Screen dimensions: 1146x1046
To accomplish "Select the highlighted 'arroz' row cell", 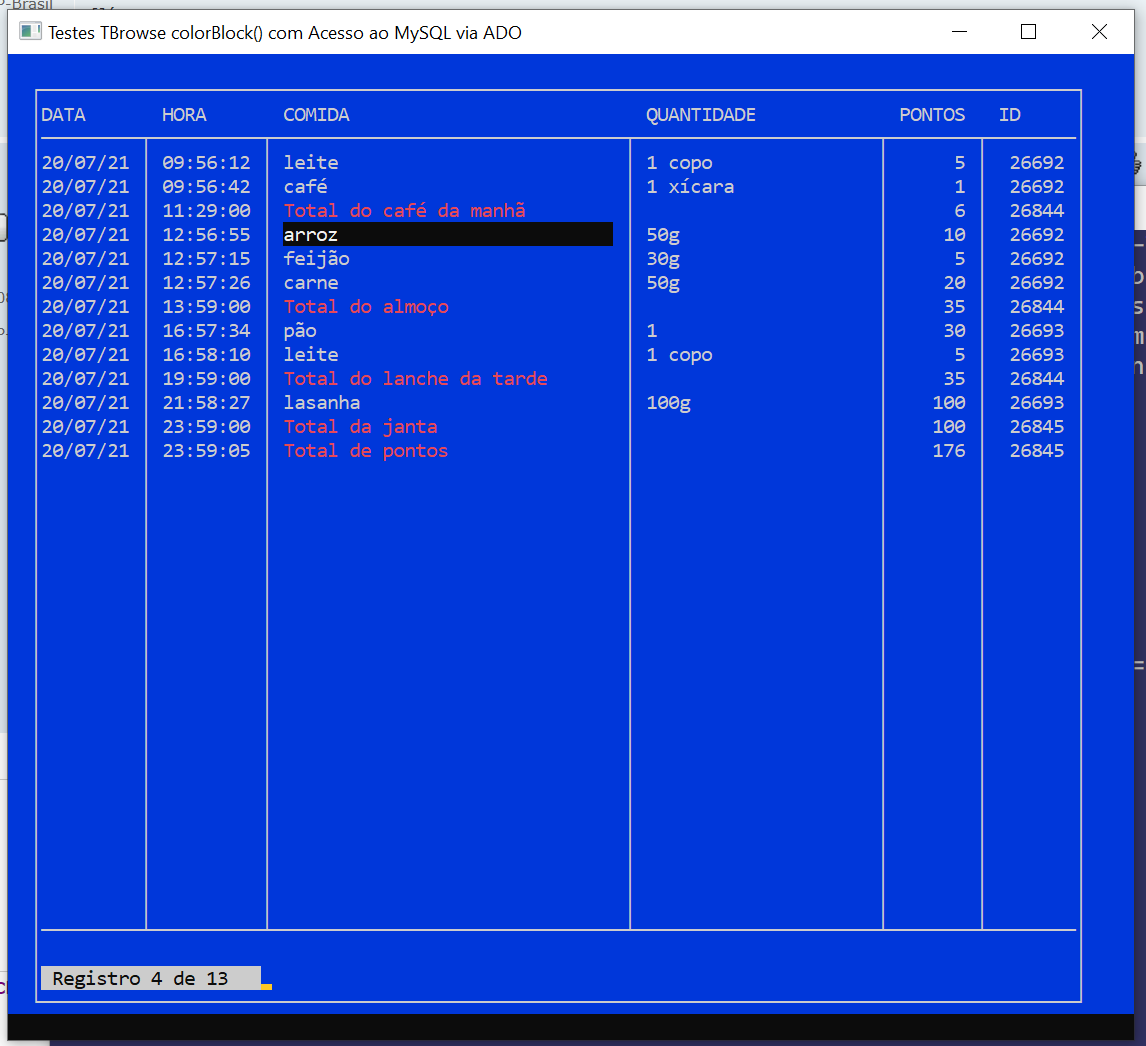I will [446, 235].
